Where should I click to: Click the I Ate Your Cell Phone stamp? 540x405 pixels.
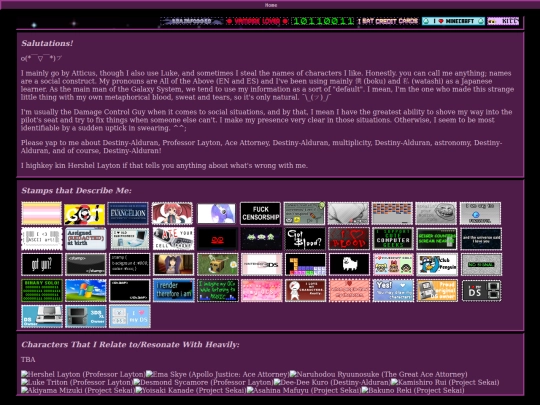(x=174, y=239)
